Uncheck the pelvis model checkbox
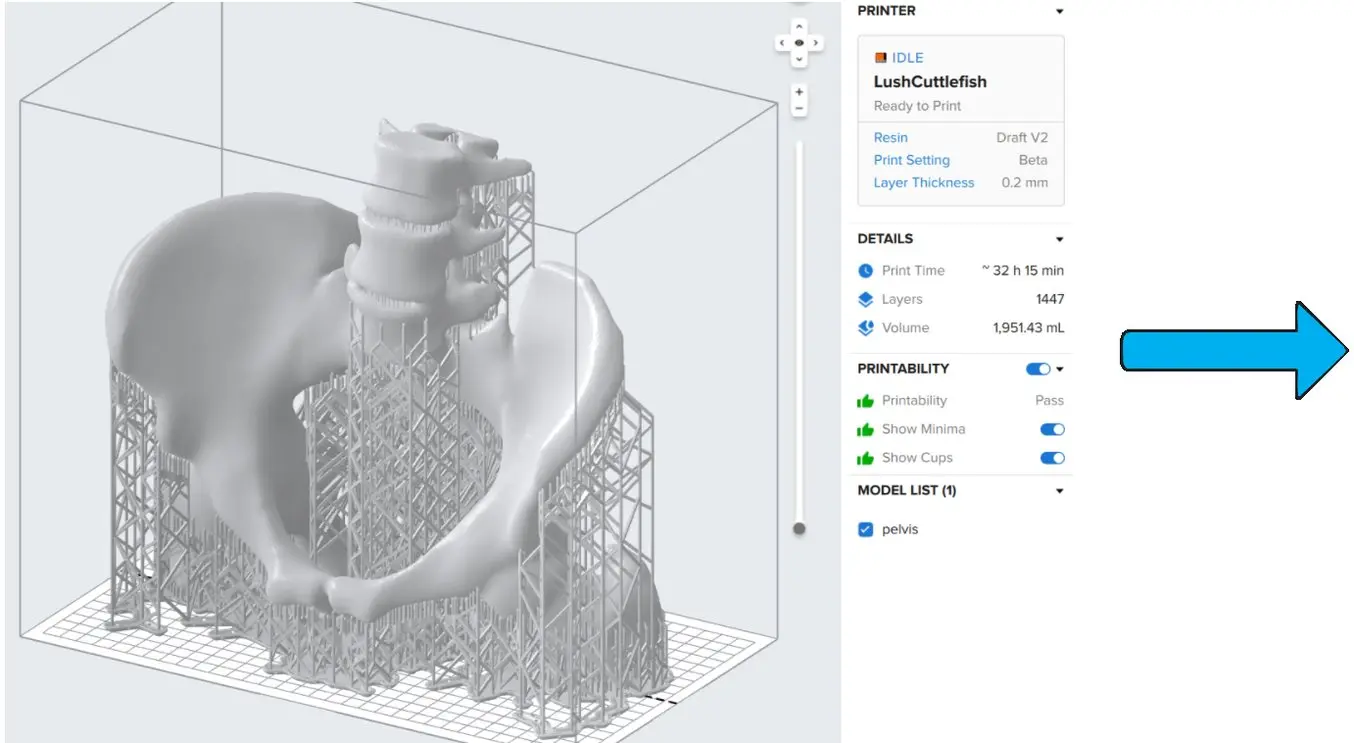Screen dimensions: 1354x743 tap(866, 530)
